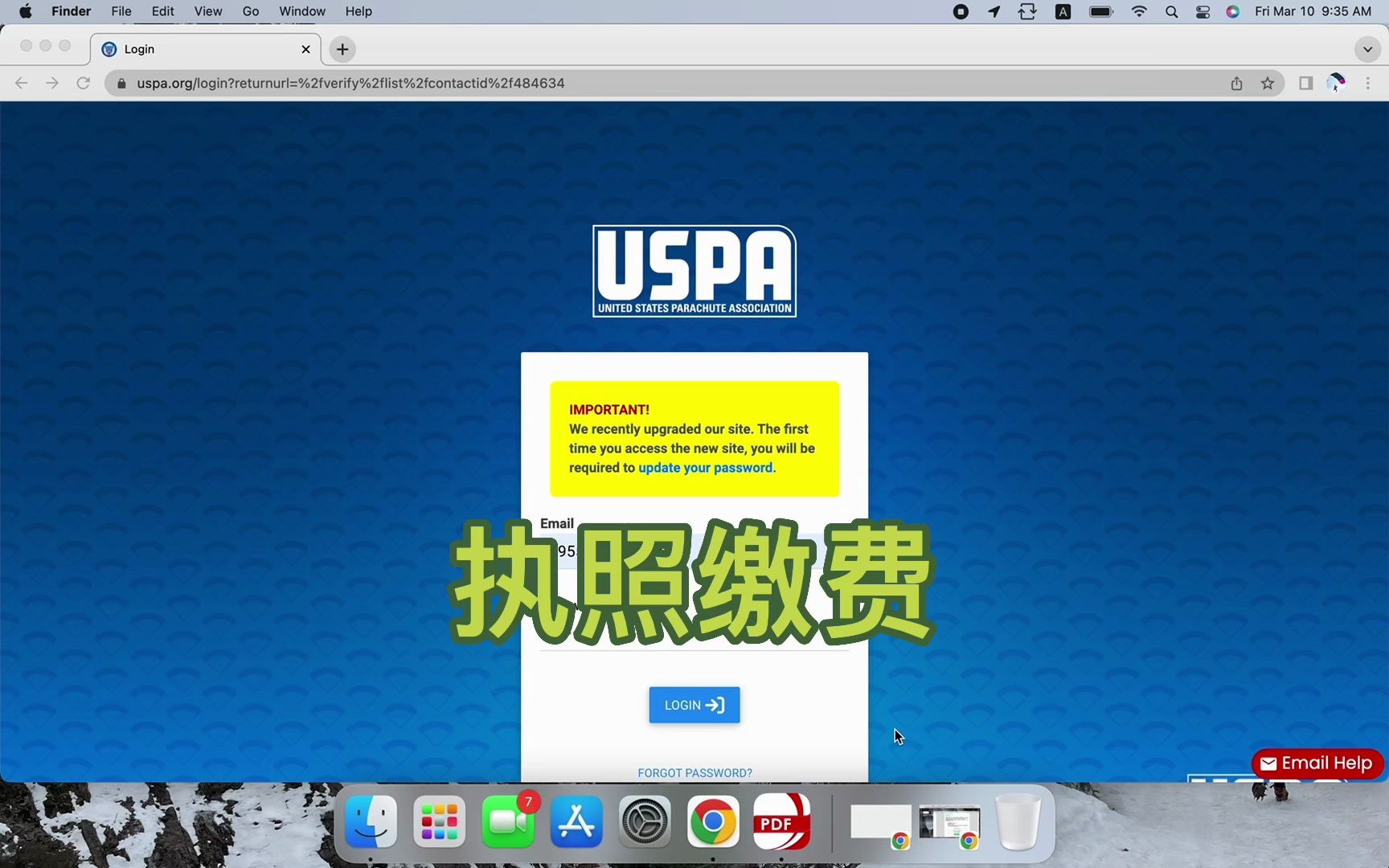Screen dimensions: 1389x868
Task: Toggle the browser side panel
Action: 1305,84
